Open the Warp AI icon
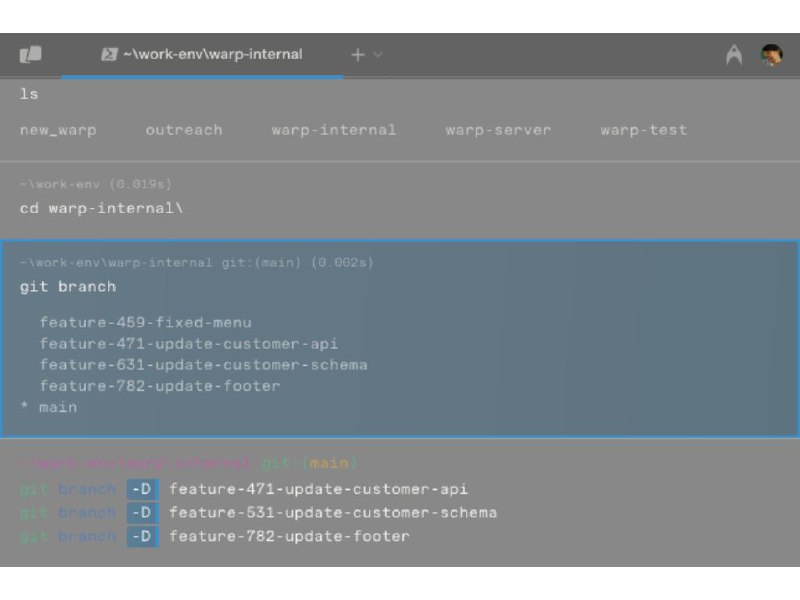Image resolution: width=800 pixels, height=600 pixels. [x=734, y=55]
